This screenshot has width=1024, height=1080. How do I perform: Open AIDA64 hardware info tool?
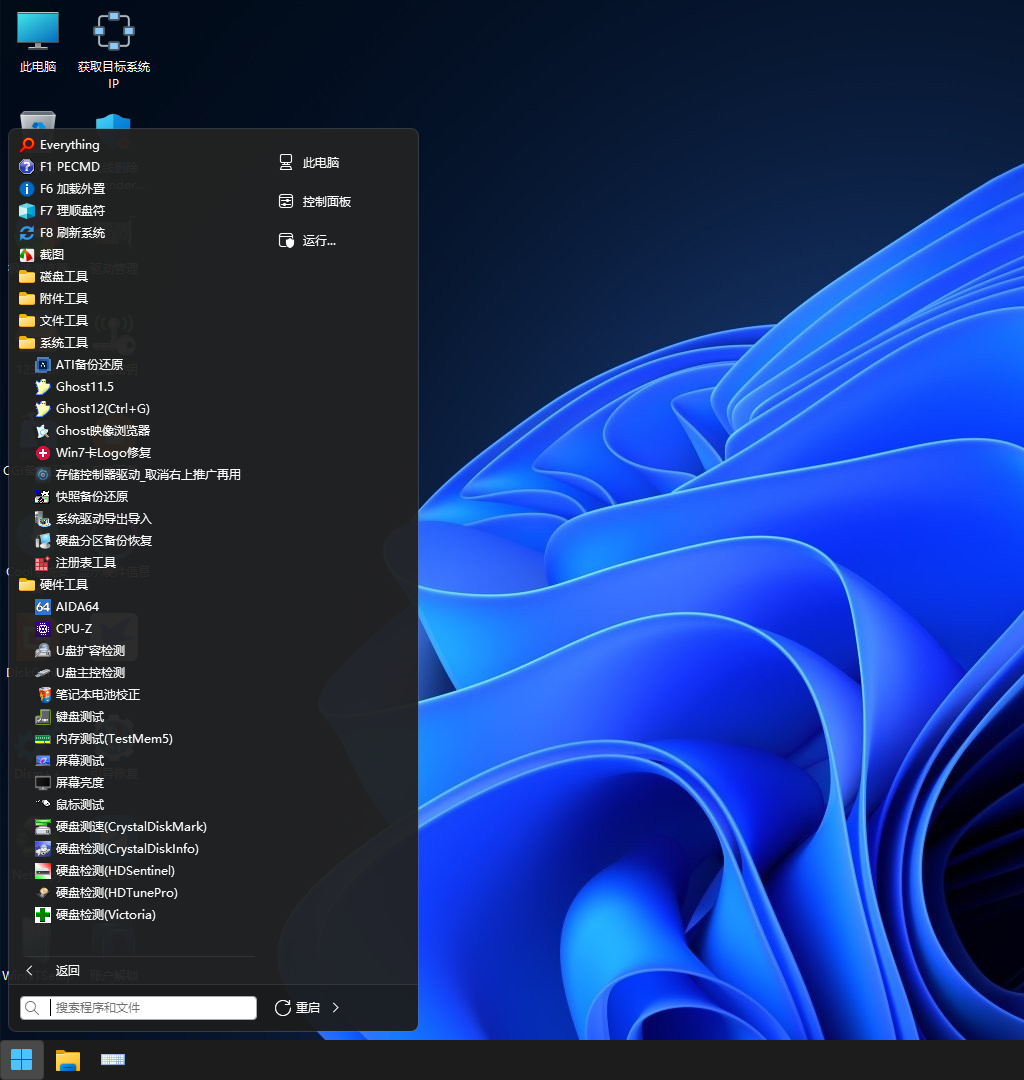pyautogui.click(x=76, y=607)
